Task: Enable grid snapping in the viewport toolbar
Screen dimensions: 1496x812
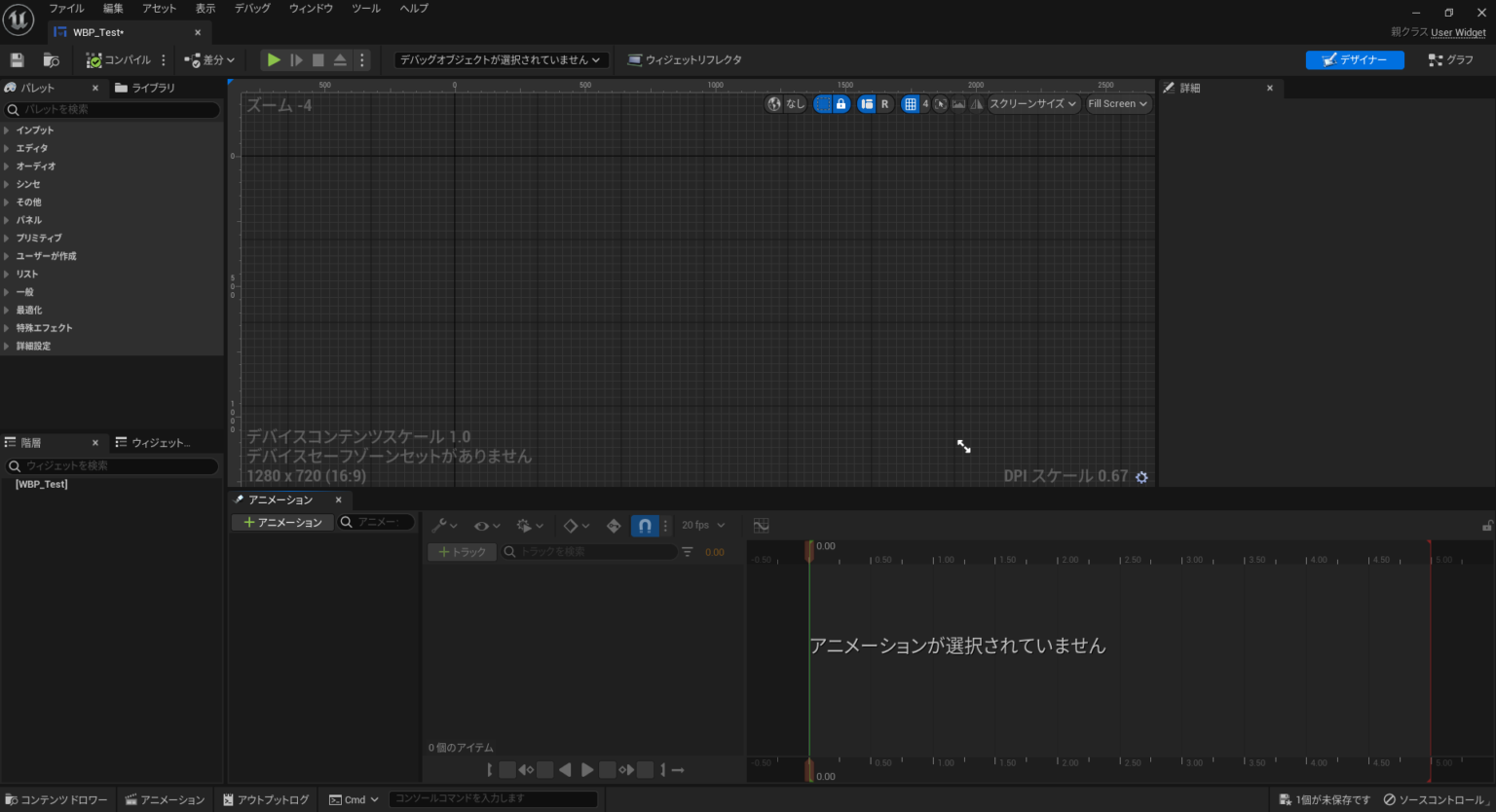Action: 911,103
